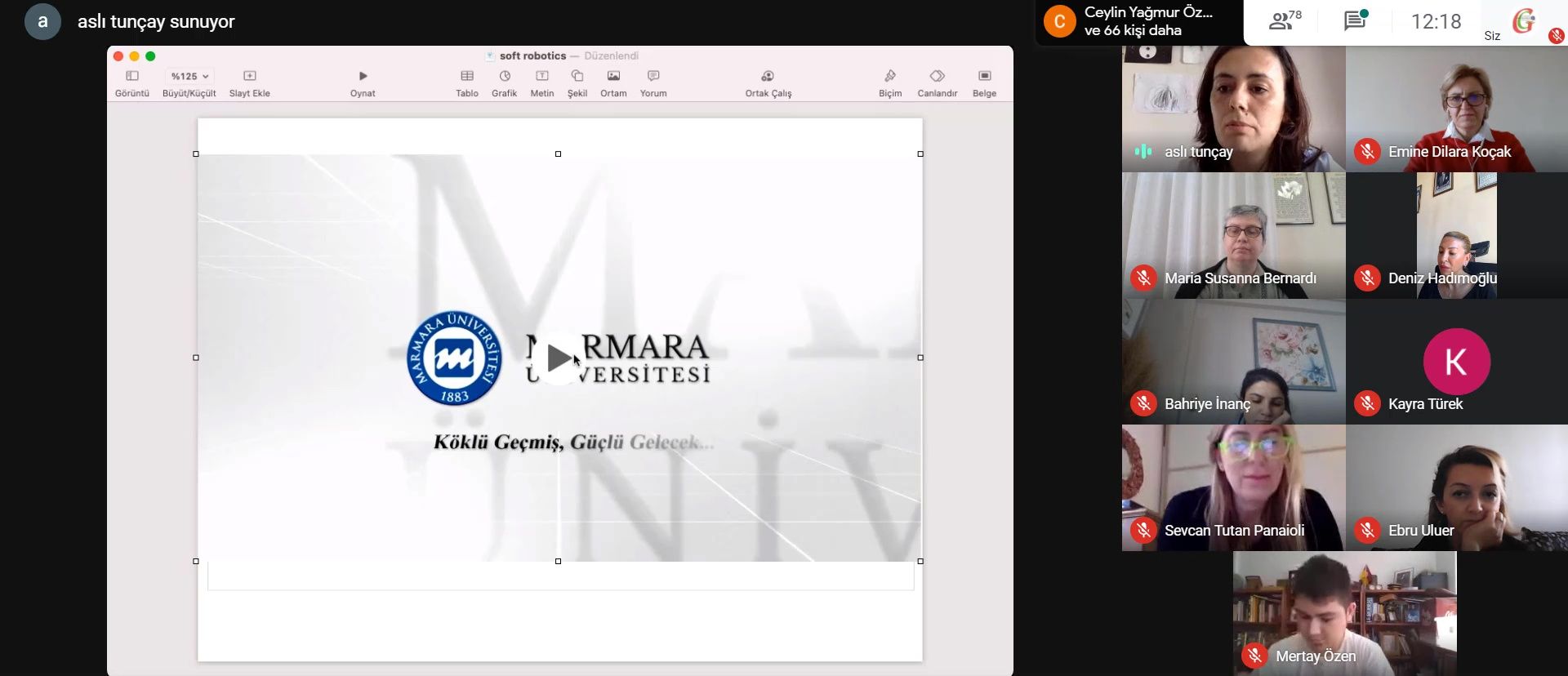The image size is (1568, 676).
Task: Select Kayra Türek avatar tile
Action: click(1457, 361)
